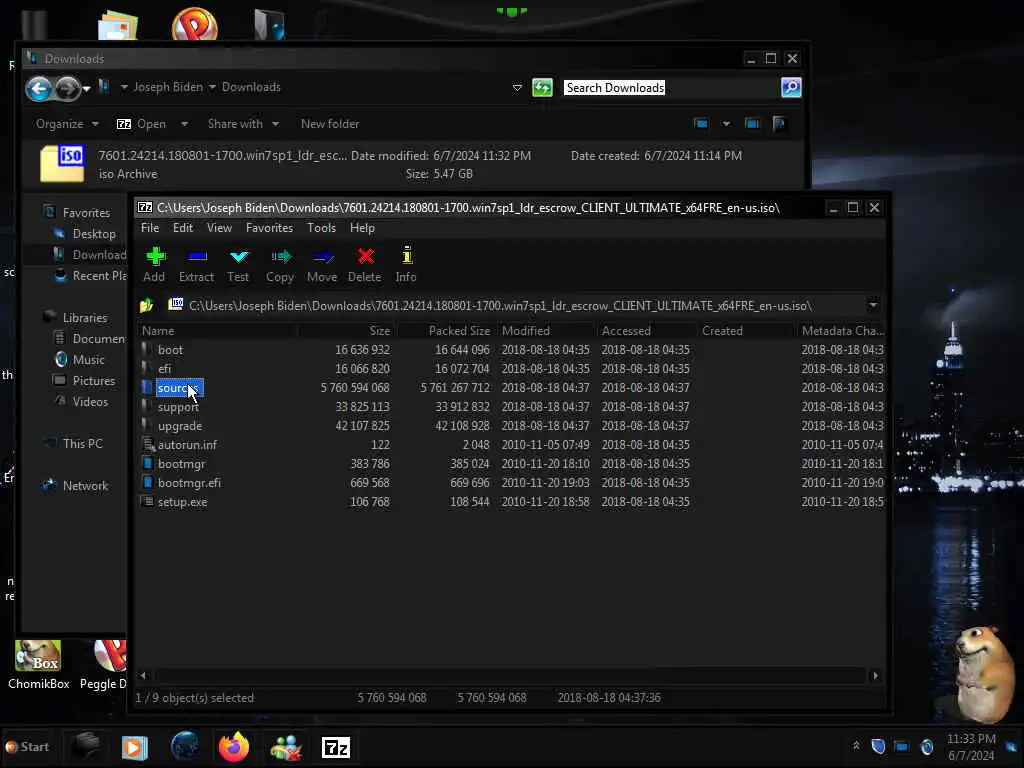Image resolution: width=1024 pixels, height=768 pixels.
Task: Select the efi folder row
Action: click(x=511, y=369)
